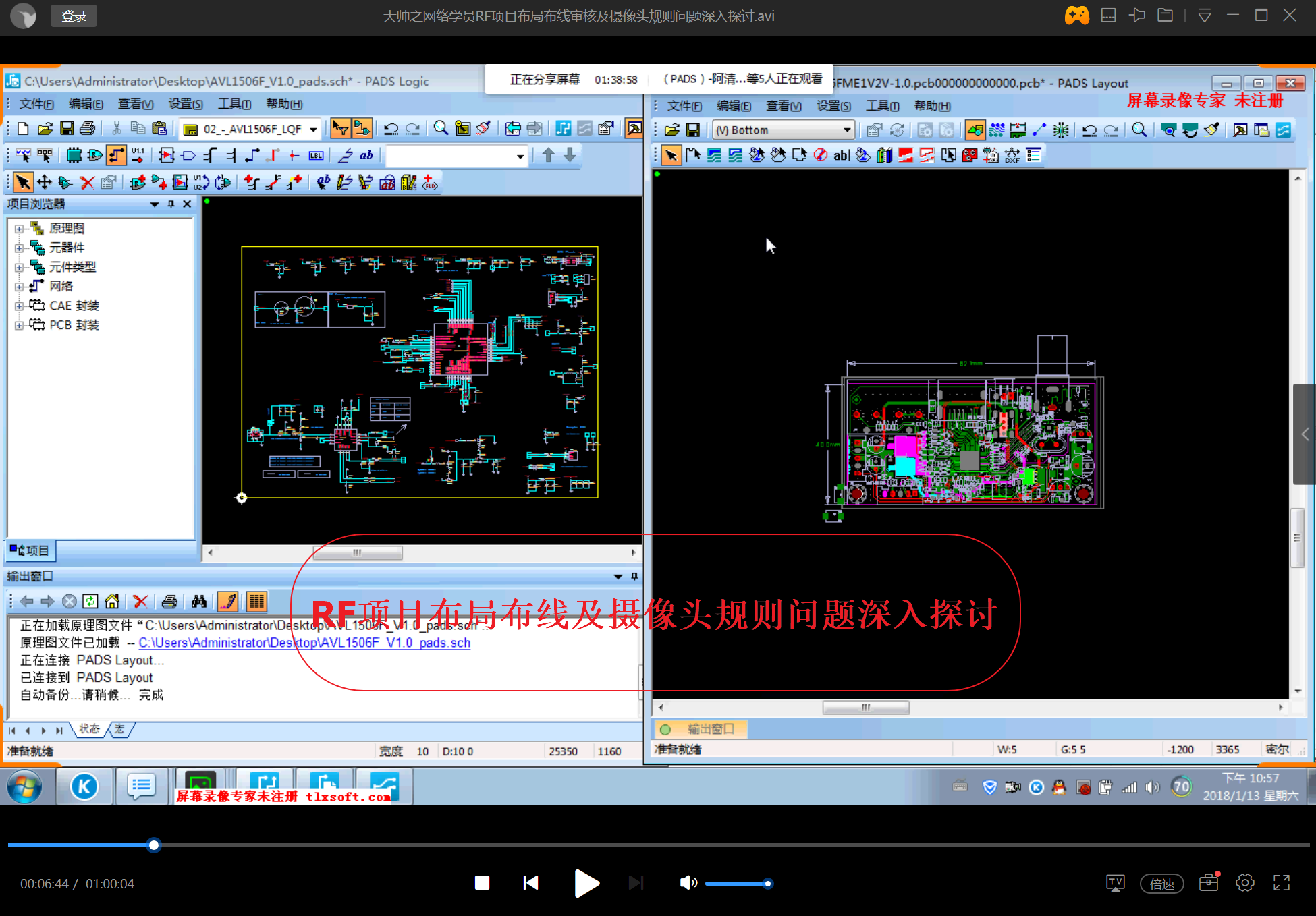Click Undo icon in PADS Layout toolbar
The height and width of the screenshot is (916, 1316).
point(1089,130)
